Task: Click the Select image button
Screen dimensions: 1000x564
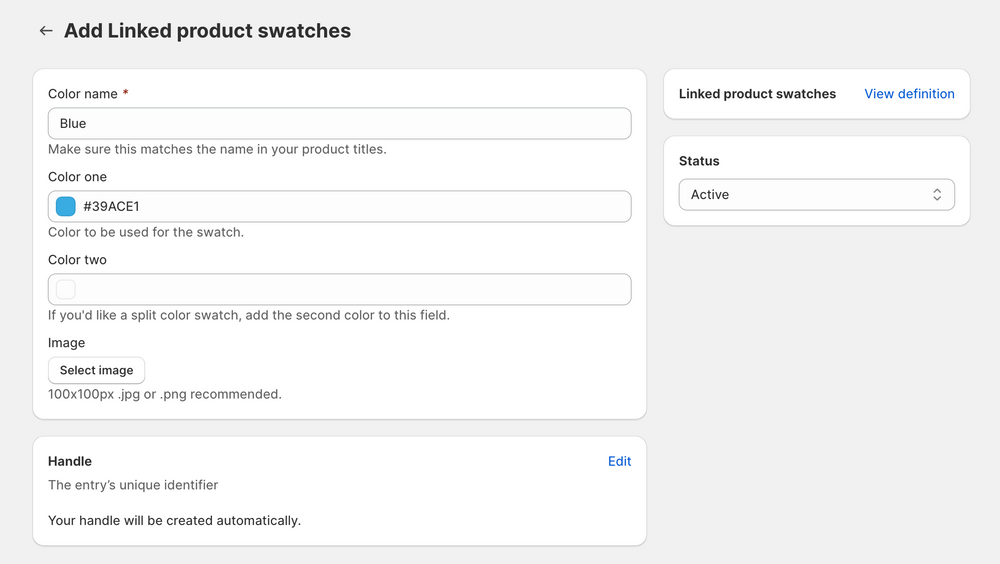Action: 96,370
